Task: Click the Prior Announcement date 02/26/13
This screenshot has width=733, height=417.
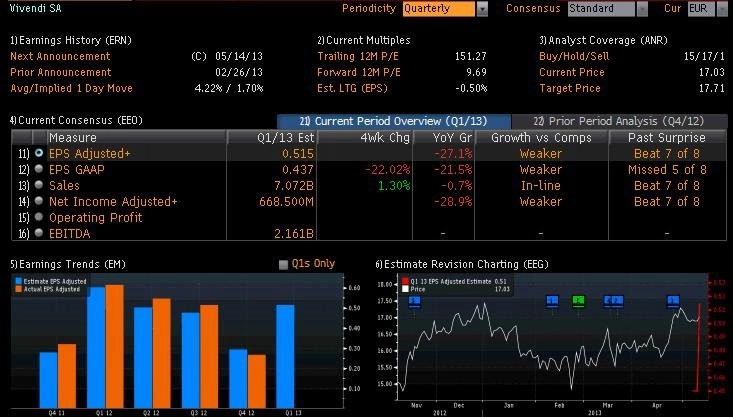Action: 238,72
